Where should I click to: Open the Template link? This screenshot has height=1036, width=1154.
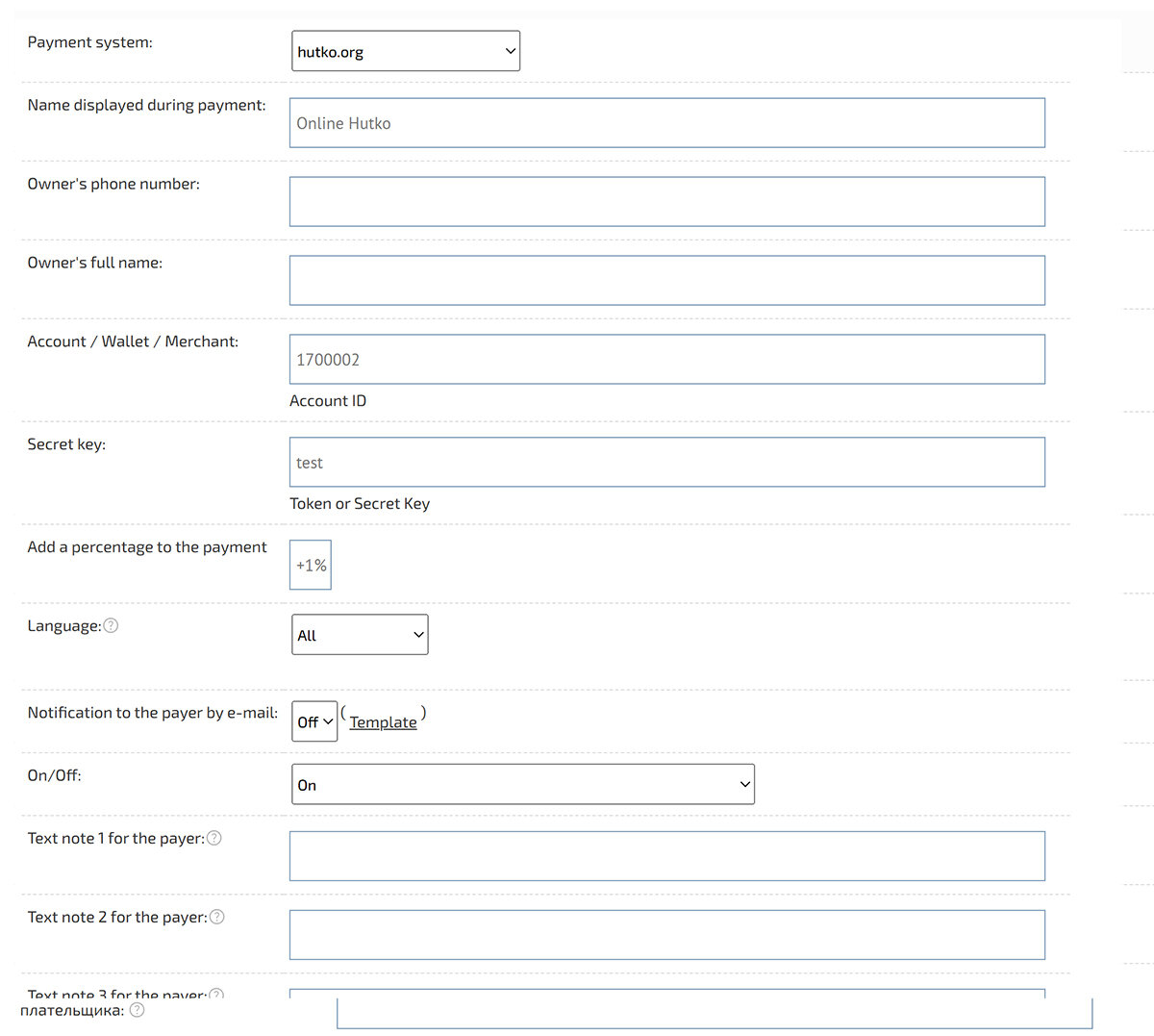coord(383,722)
